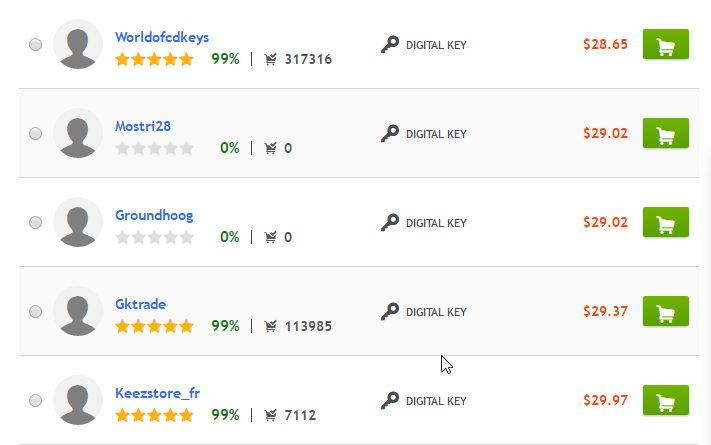Add Mostri28 offer to cart
The height and width of the screenshot is (445, 711).
point(665,133)
